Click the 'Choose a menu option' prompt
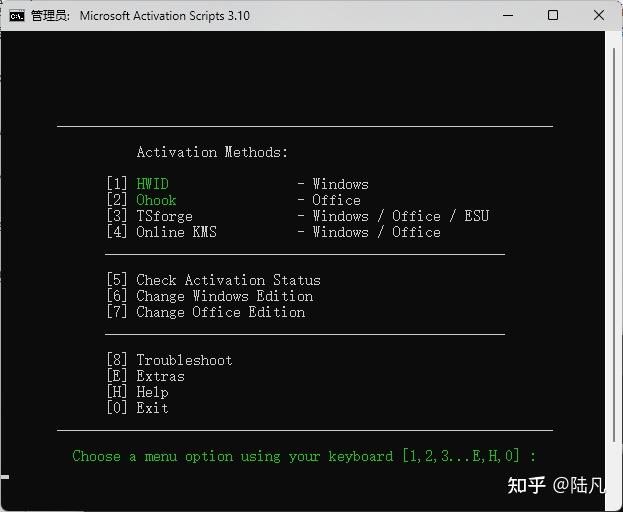623x512 pixels. click(x=304, y=456)
